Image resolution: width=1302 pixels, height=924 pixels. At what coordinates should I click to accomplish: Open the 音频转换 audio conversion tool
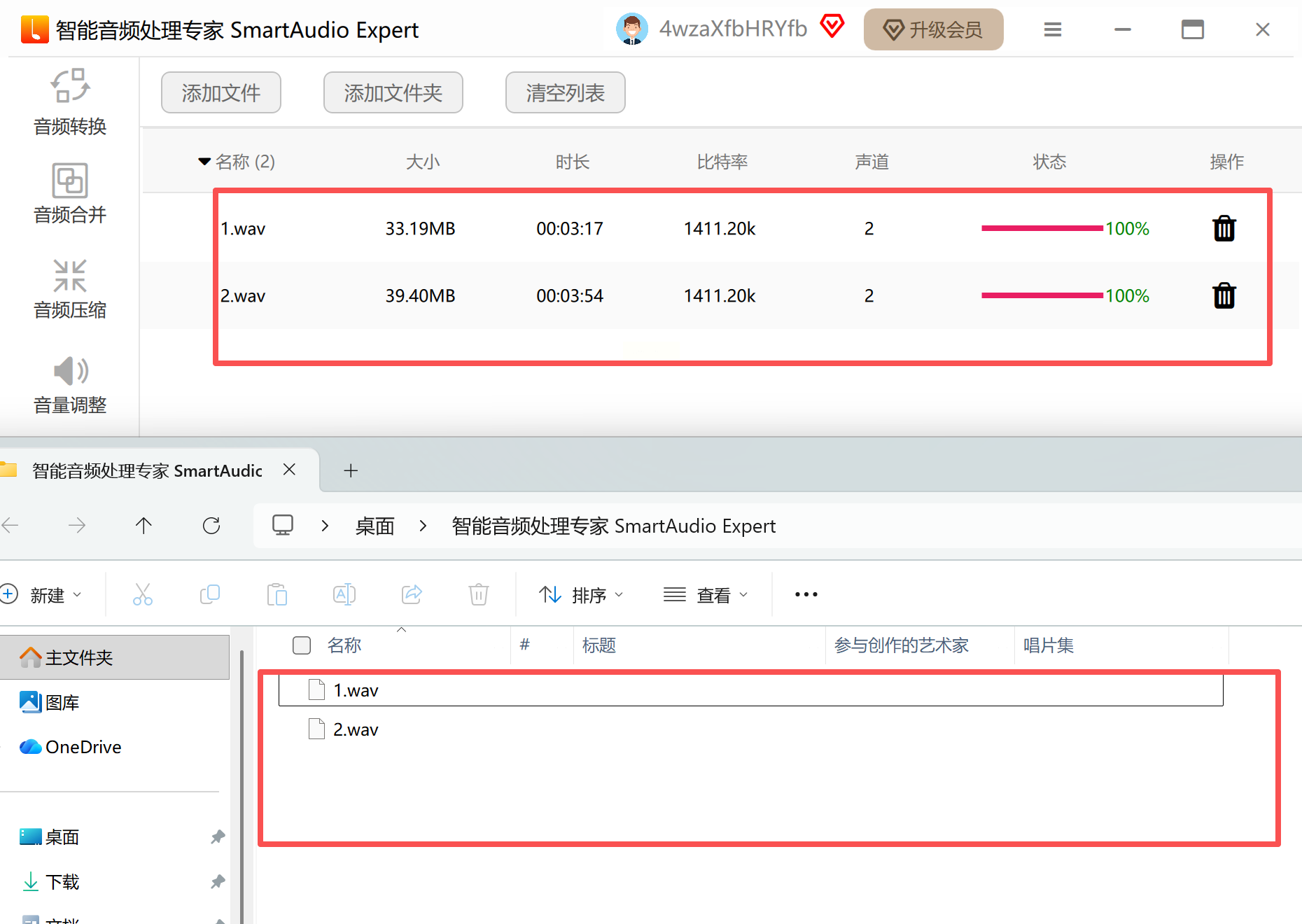(x=70, y=102)
